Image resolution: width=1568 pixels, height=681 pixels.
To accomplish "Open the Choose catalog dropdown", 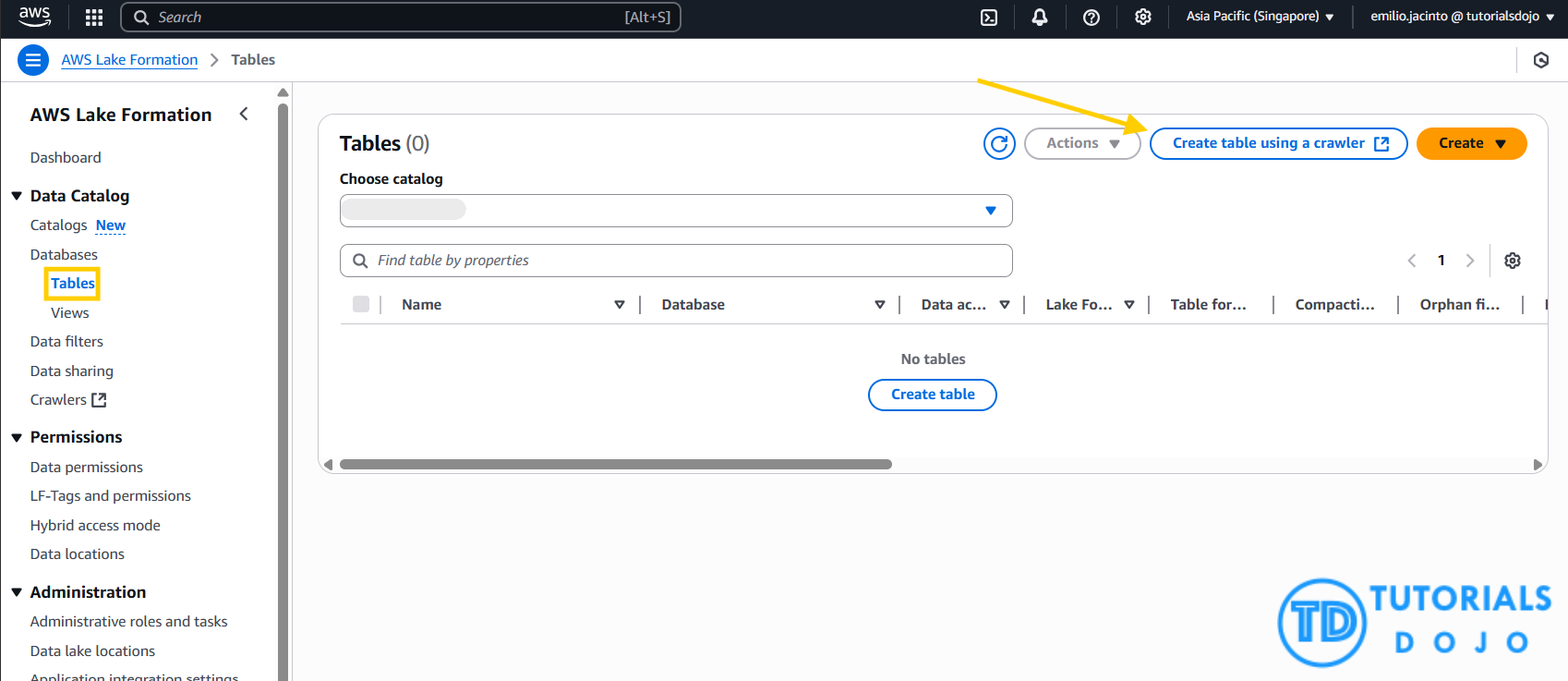I will pyautogui.click(x=676, y=211).
